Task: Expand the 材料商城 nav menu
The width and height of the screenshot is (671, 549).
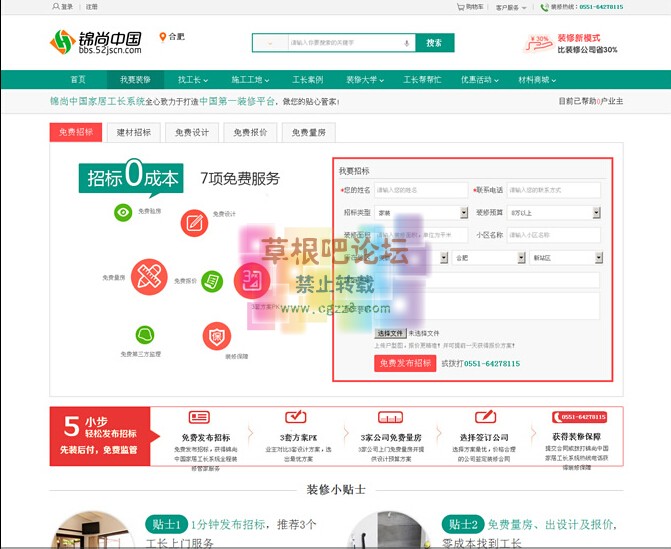Action: 537,80
